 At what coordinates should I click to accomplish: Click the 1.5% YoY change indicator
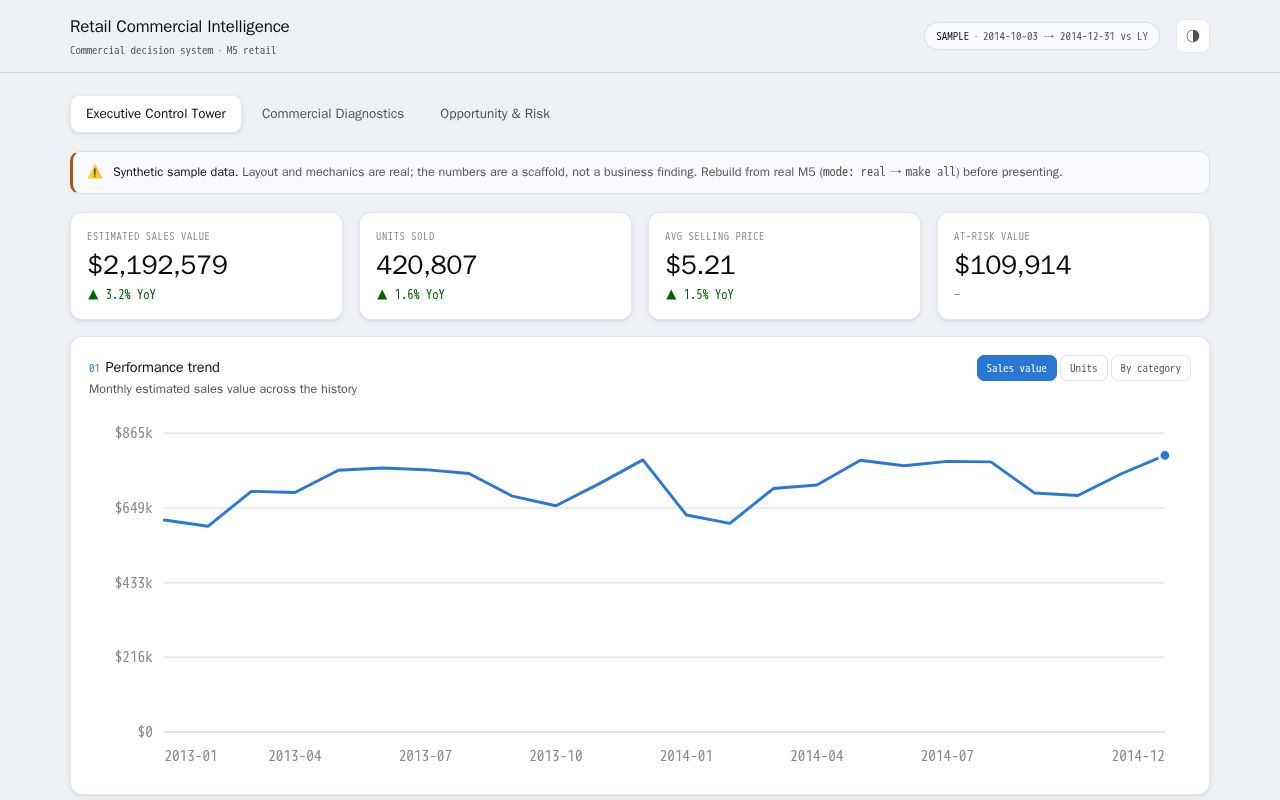click(x=700, y=295)
